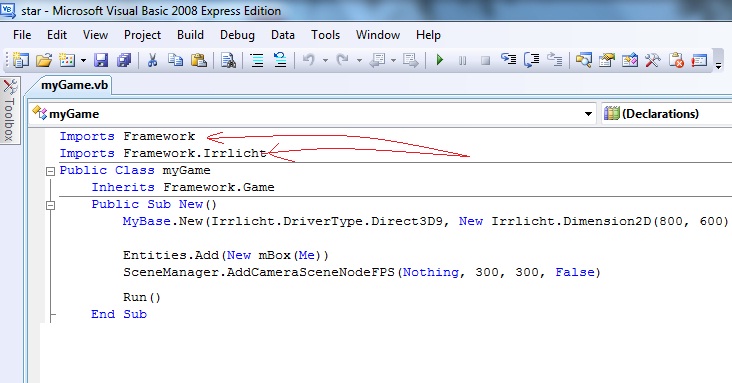
Task: Open the Tools menu
Action: pos(325,35)
